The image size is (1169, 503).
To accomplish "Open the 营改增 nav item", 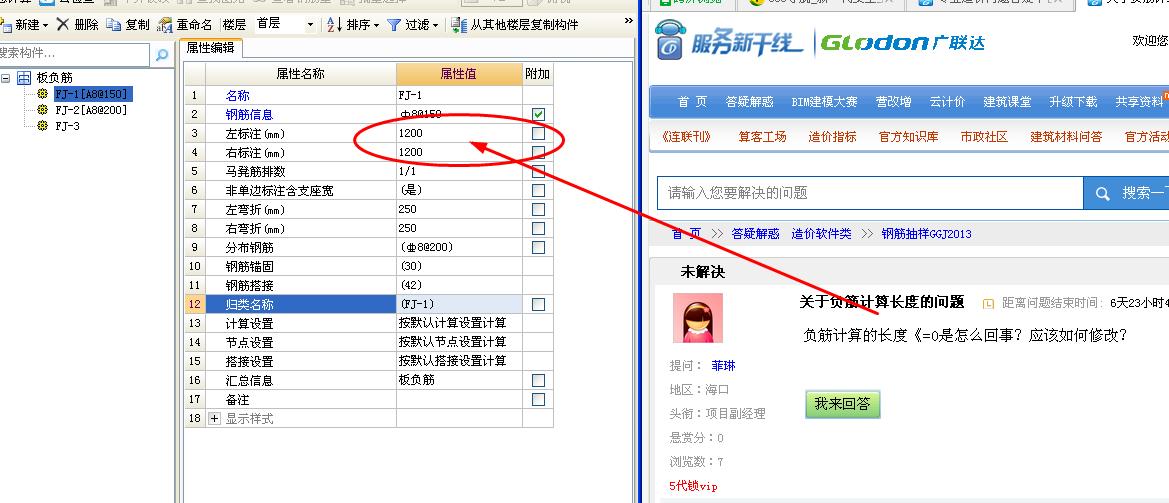I will tap(893, 102).
